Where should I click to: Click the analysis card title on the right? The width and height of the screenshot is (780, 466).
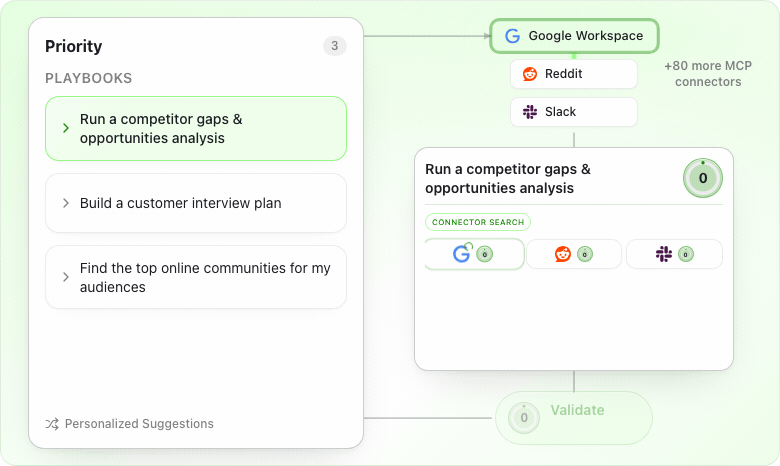(508, 179)
